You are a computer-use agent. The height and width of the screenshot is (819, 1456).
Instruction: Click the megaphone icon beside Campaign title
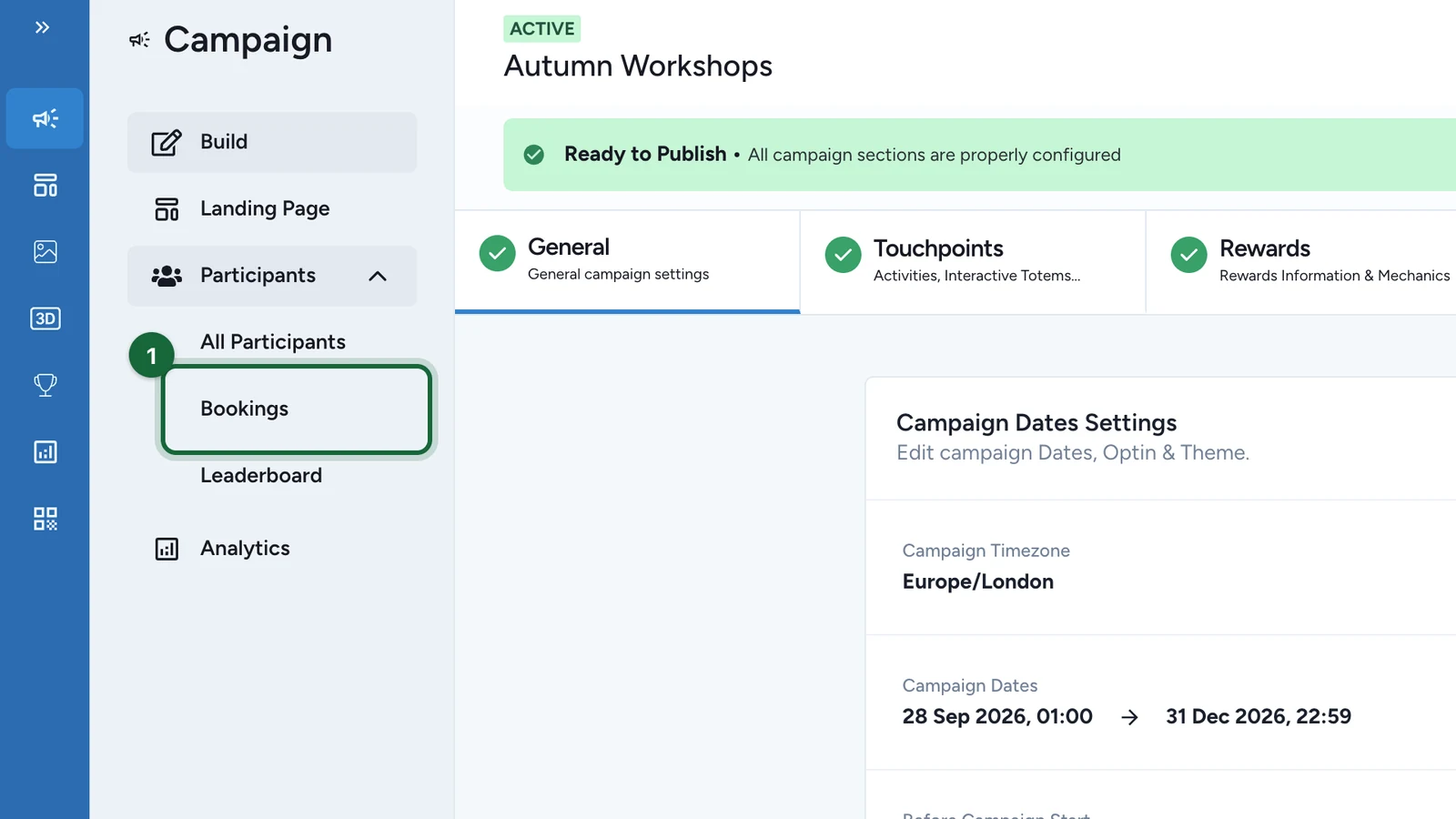pyautogui.click(x=139, y=39)
